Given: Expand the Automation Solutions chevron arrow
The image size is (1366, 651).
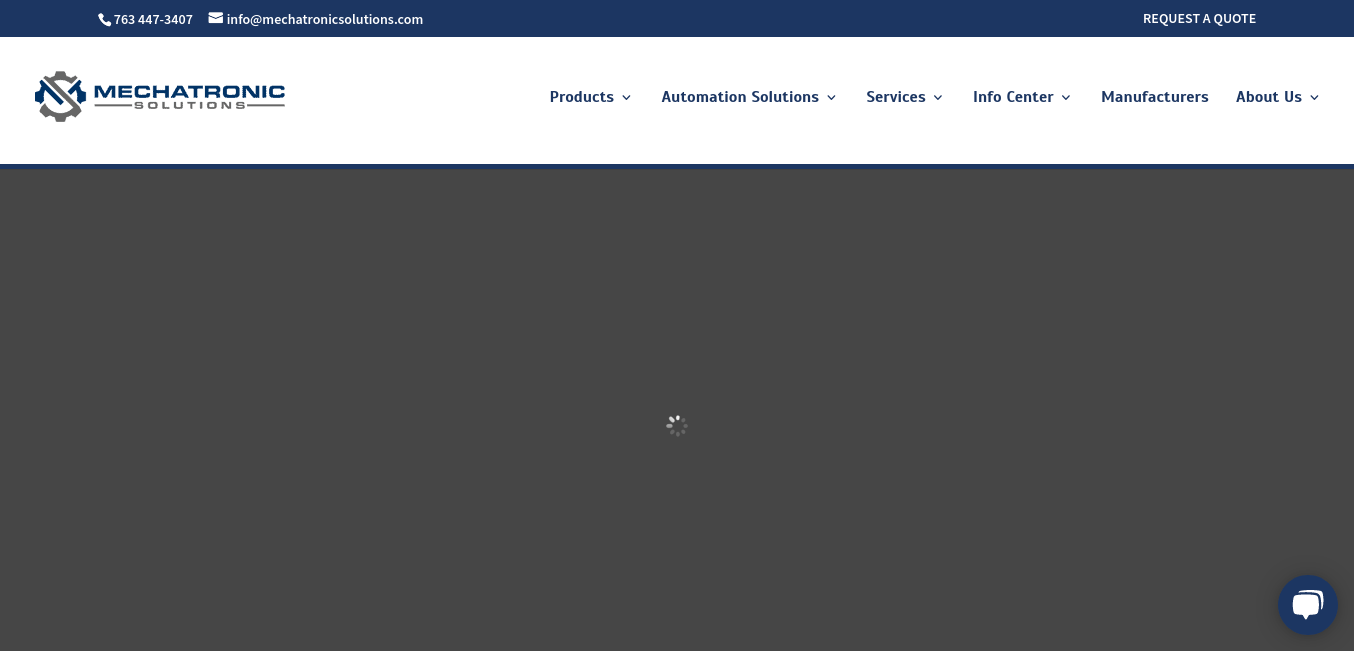Looking at the screenshot, I should tap(831, 98).
